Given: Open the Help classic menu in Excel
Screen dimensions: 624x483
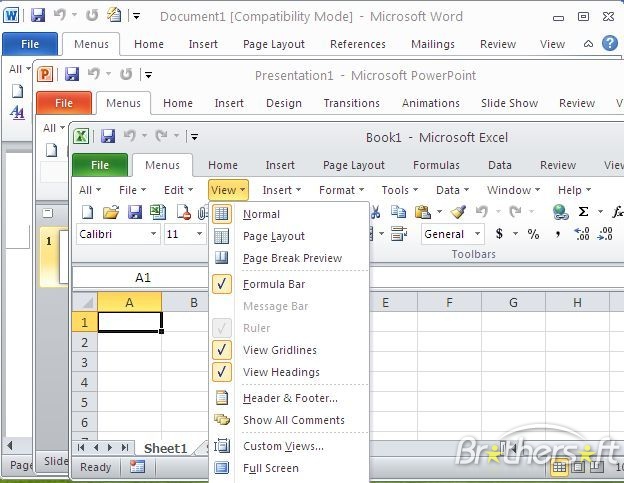Looking at the screenshot, I should click(574, 190).
